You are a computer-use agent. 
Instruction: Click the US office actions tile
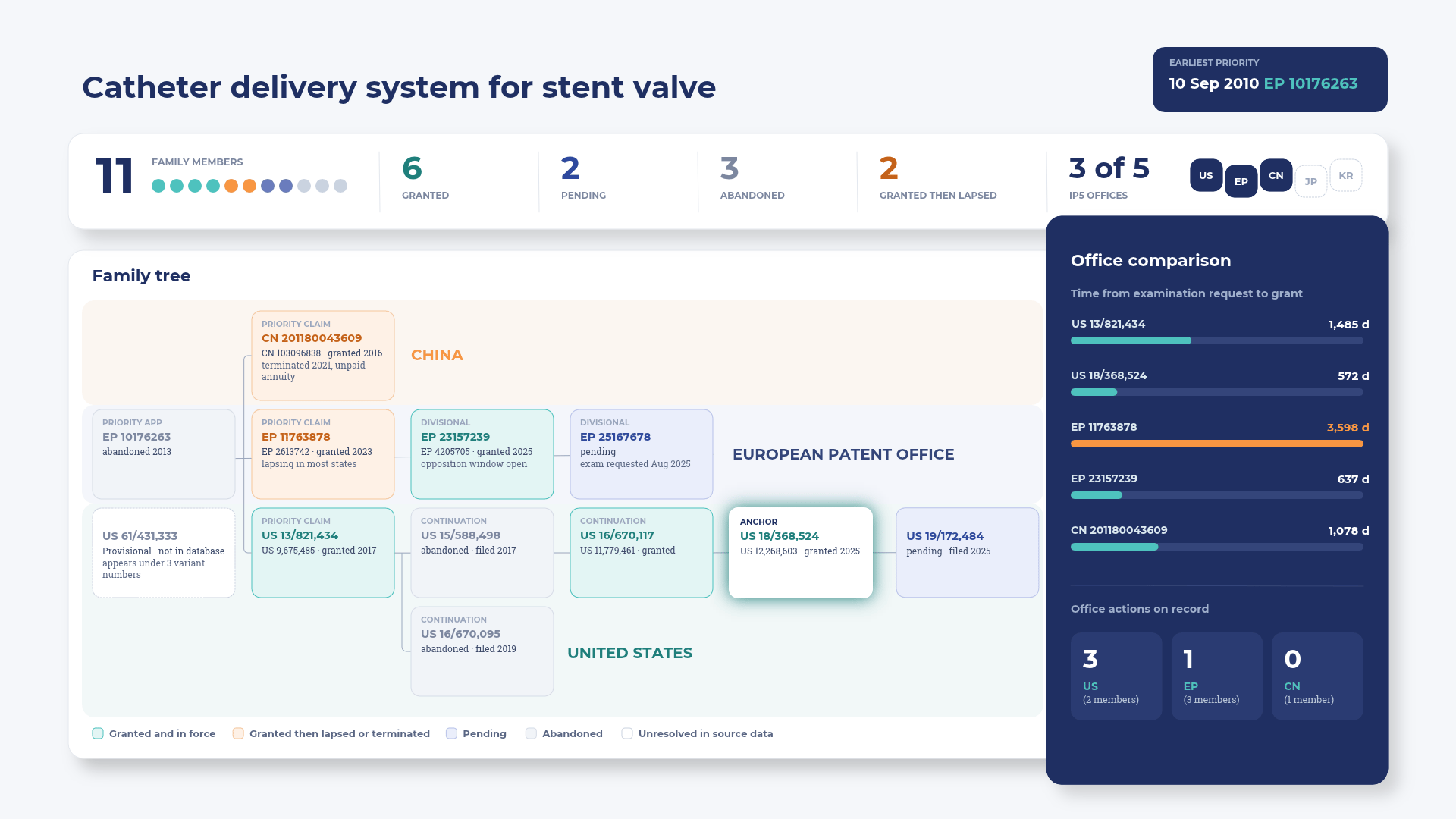[1116, 676]
